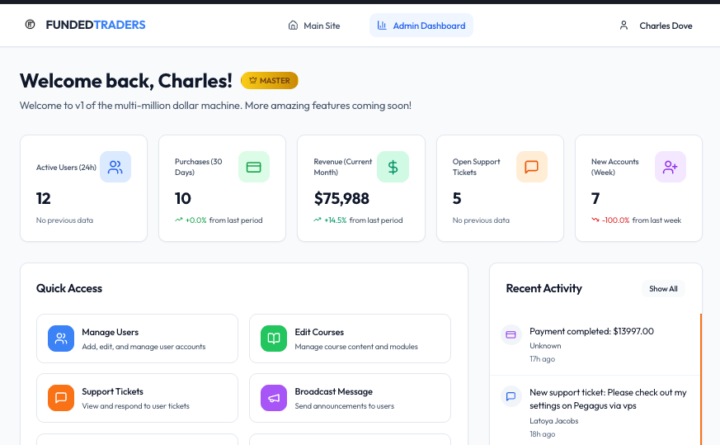Click the 18h ago timestamp
Viewport: 720px width, 445px height.
(542, 434)
